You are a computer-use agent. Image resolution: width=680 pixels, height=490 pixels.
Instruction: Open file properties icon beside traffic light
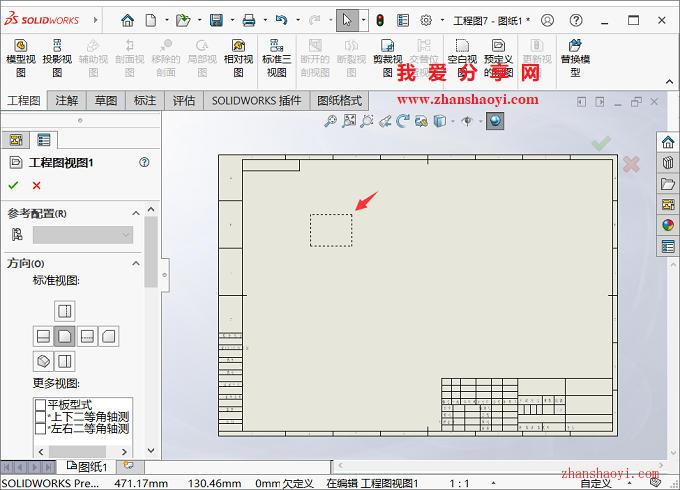click(403, 20)
